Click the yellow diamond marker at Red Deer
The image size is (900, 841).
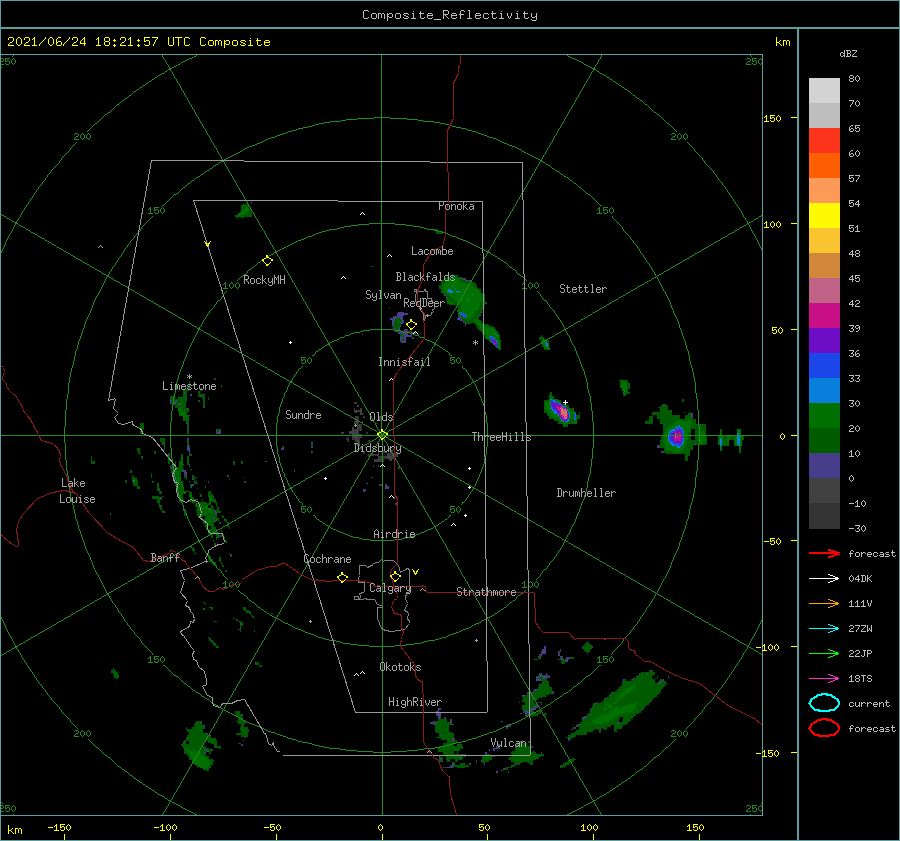point(411,325)
